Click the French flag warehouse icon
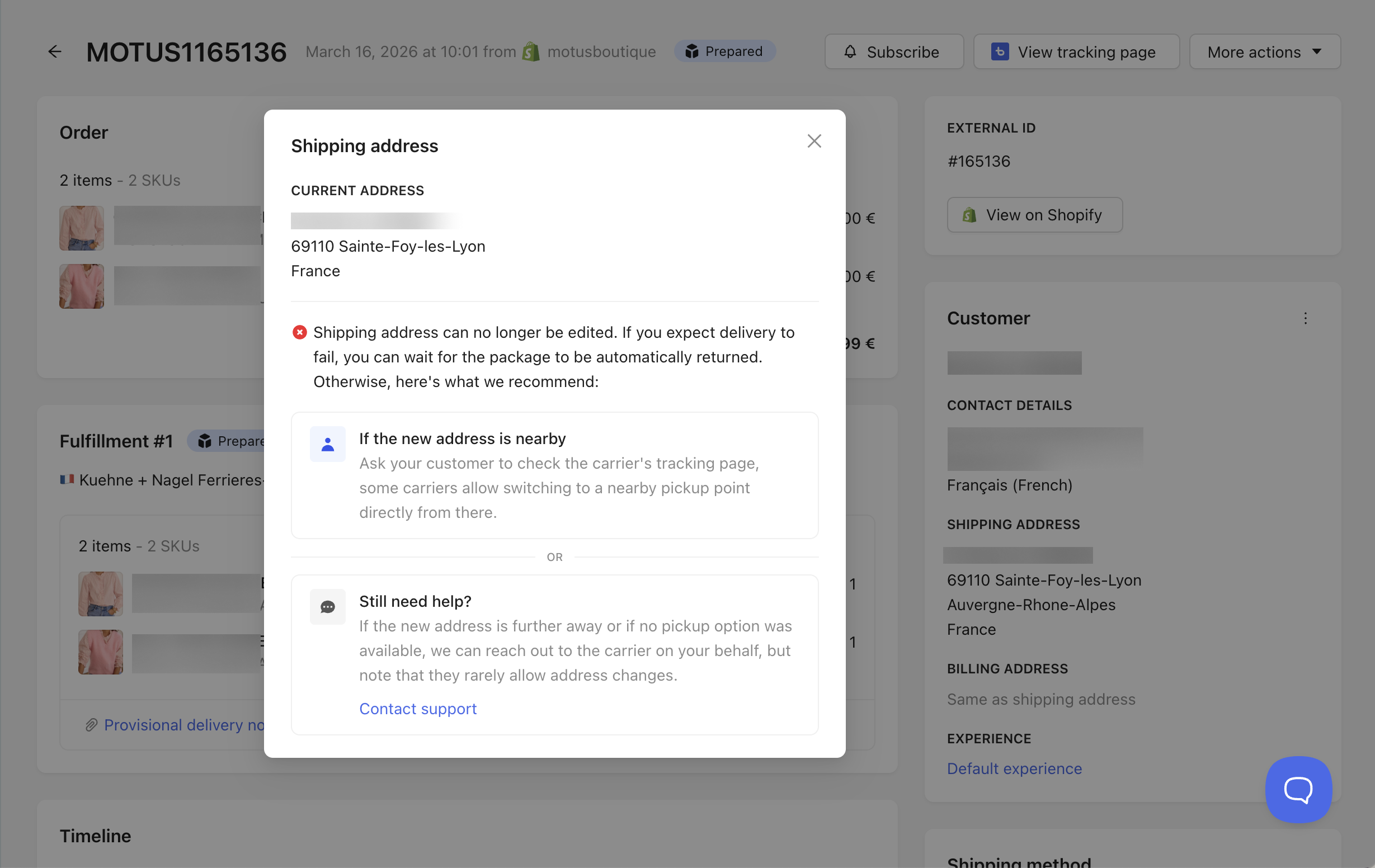 tap(67, 480)
